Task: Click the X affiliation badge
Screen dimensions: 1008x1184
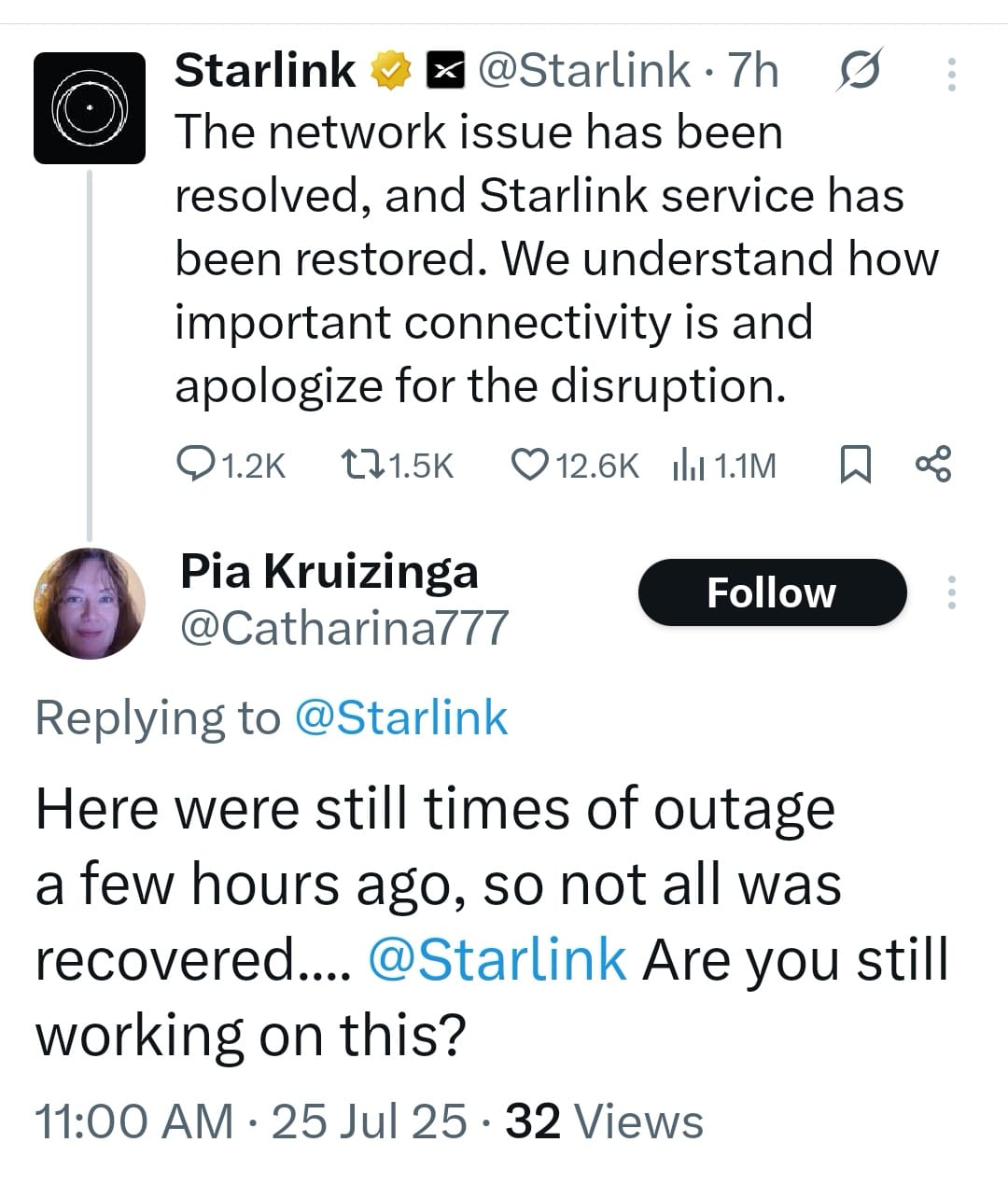Action: pyautogui.click(x=446, y=71)
